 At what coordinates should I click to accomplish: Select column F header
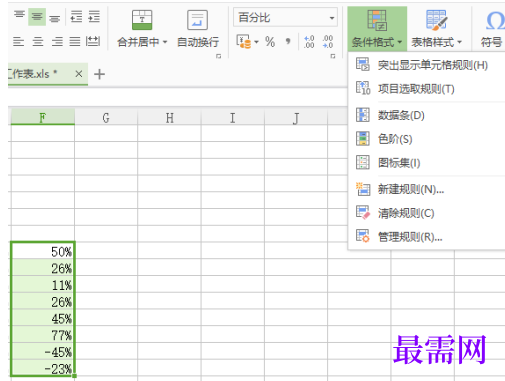point(43,117)
